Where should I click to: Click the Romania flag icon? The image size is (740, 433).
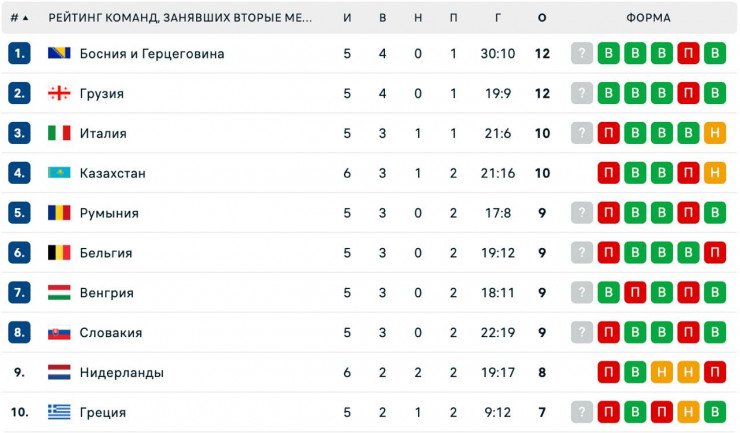pos(59,213)
